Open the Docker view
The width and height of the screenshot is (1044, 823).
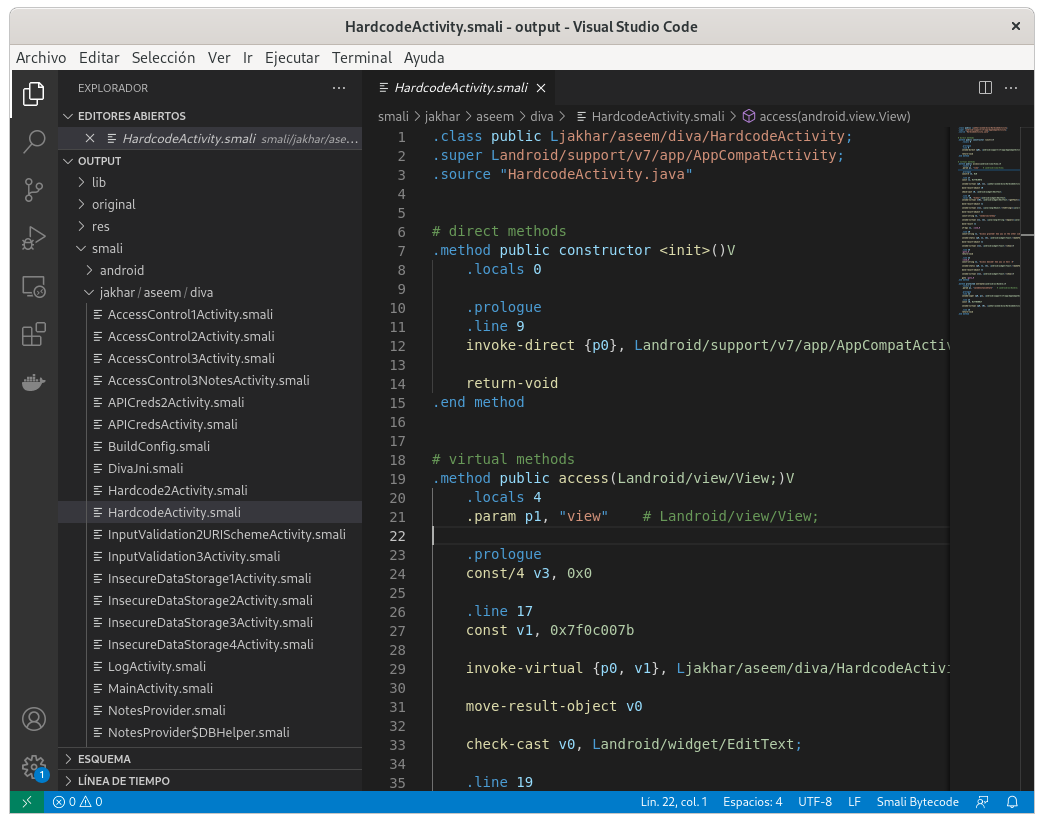(34, 383)
